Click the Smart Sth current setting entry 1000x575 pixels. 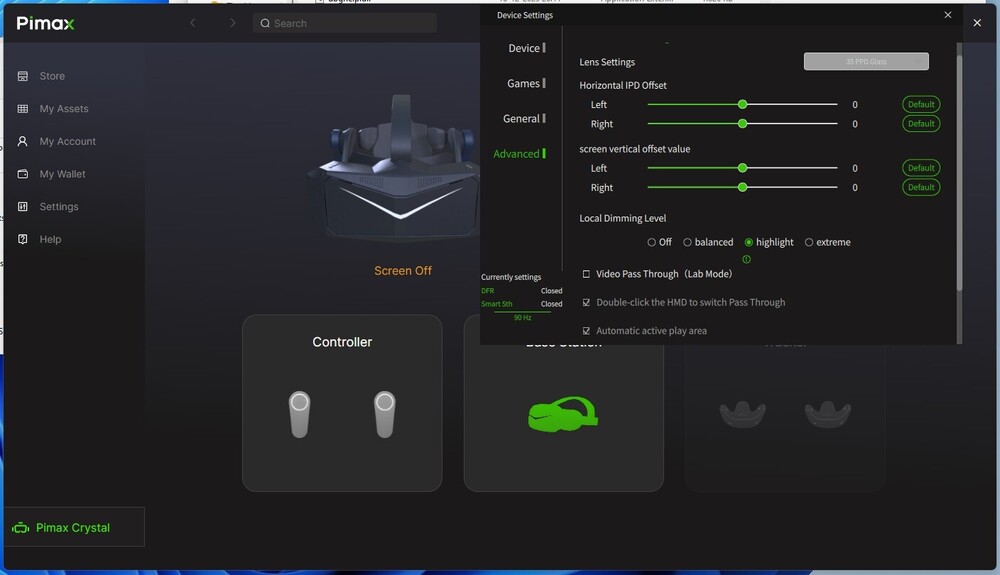[x=521, y=304]
